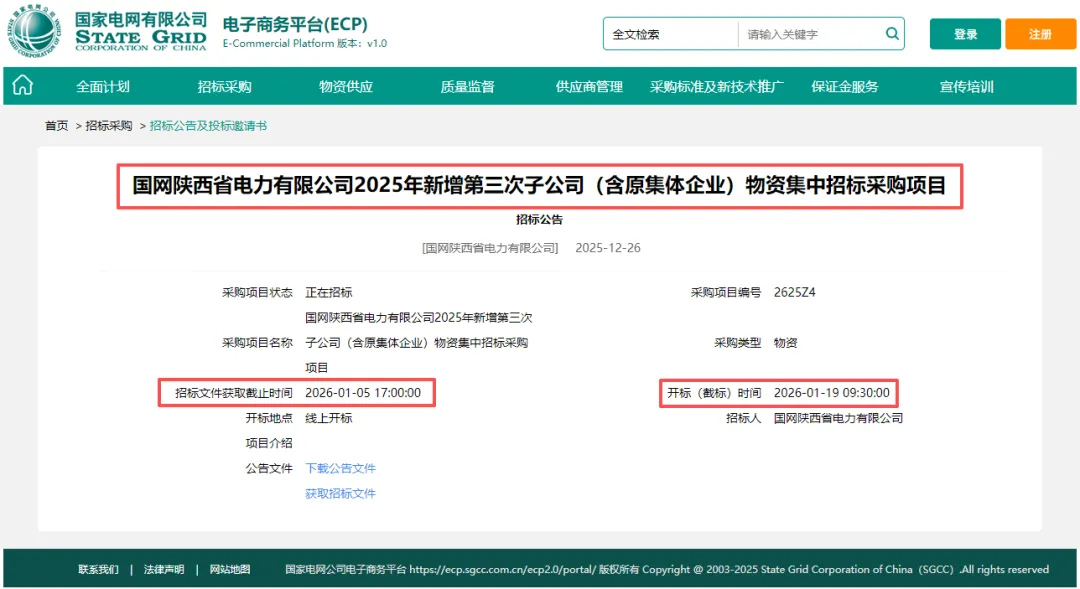
Task: Click the 采购类型 value 物资
Action: click(785, 342)
